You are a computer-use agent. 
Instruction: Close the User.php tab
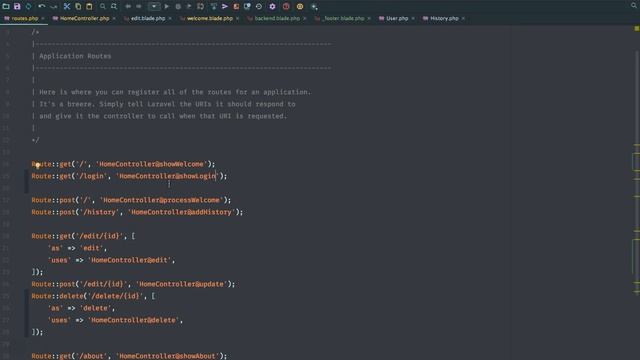click(413, 18)
